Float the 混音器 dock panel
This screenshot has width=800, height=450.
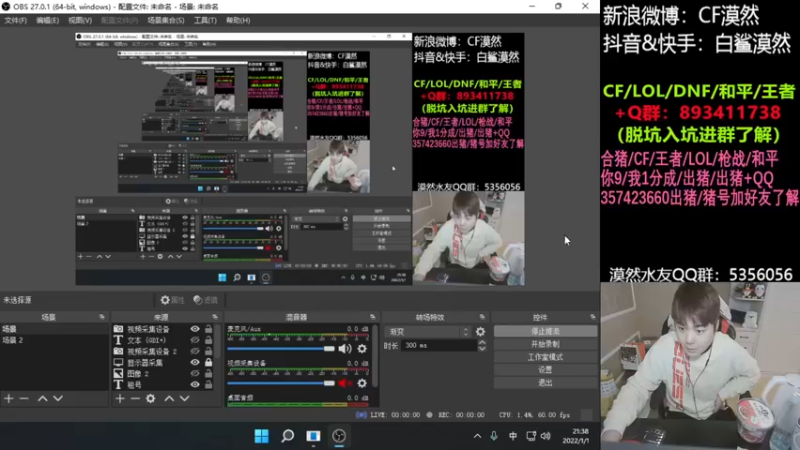(x=372, y=317)
